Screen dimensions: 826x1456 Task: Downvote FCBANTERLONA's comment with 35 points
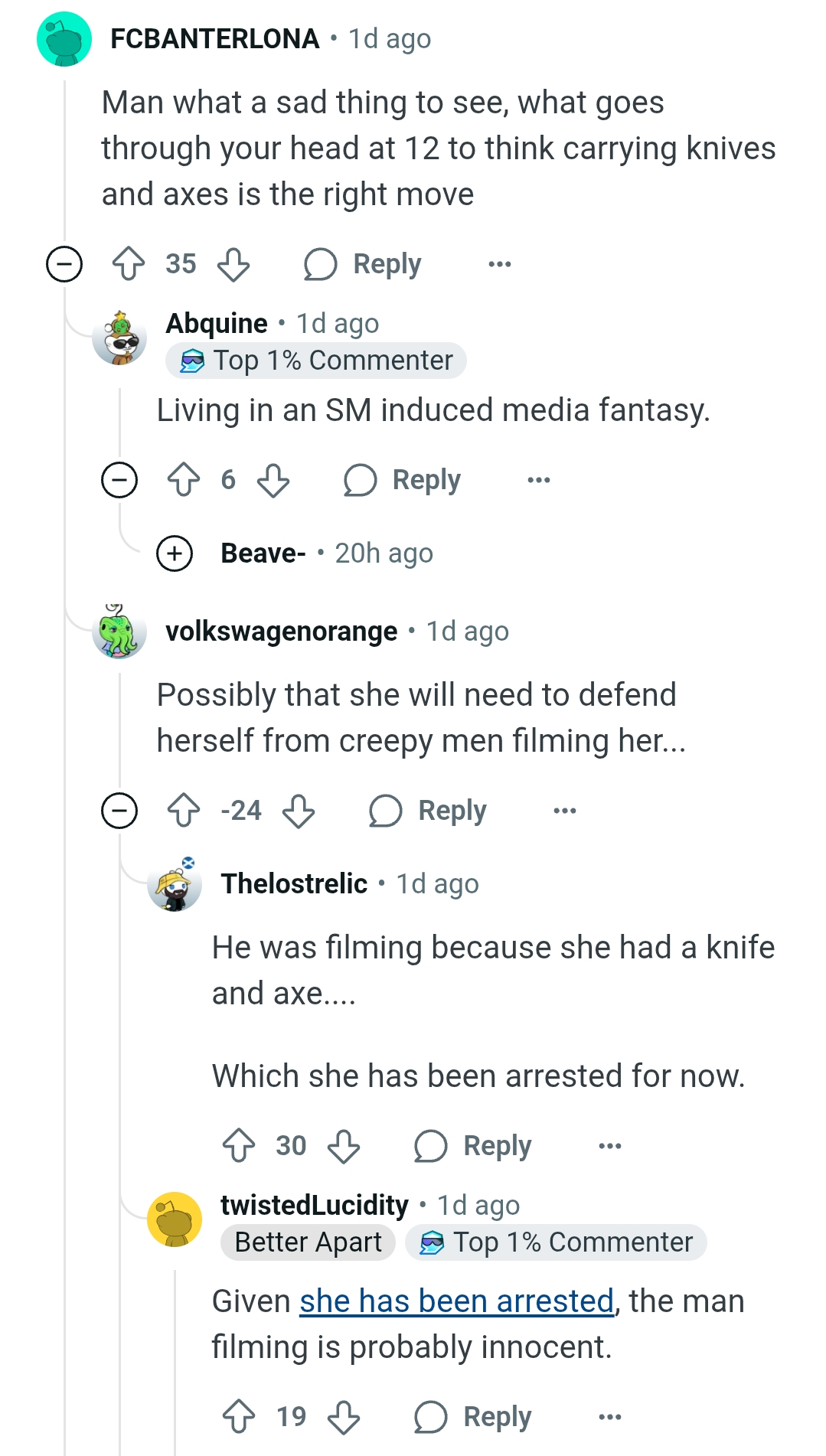[x=233, y=264]
